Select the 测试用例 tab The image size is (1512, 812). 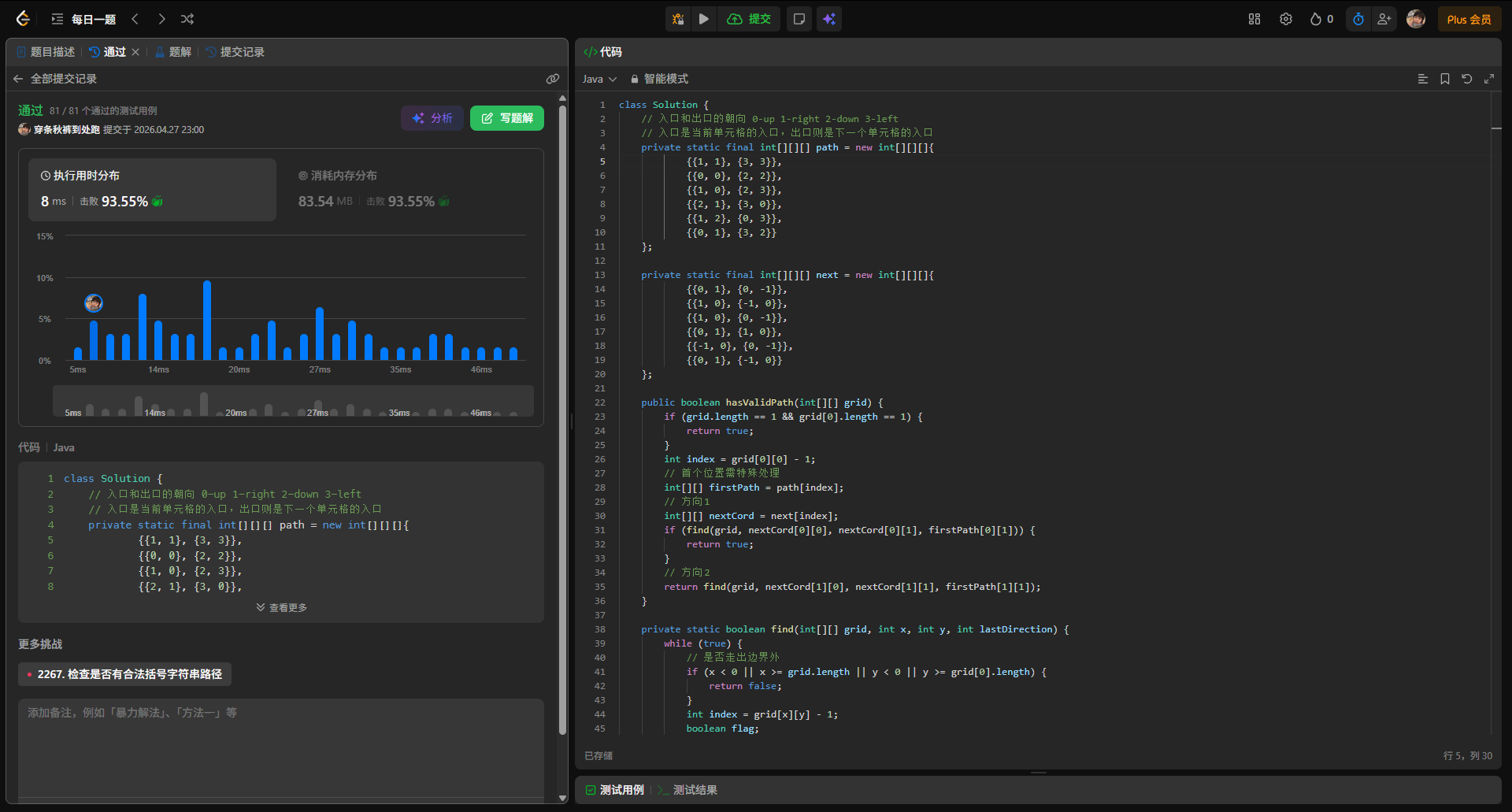click(614, 790)
